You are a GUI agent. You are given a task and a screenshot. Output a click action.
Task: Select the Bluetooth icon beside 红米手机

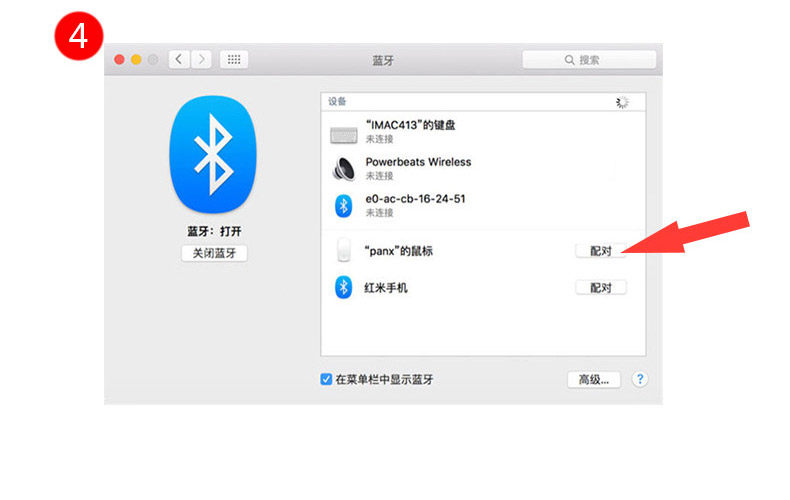click(x=344, y=287)
